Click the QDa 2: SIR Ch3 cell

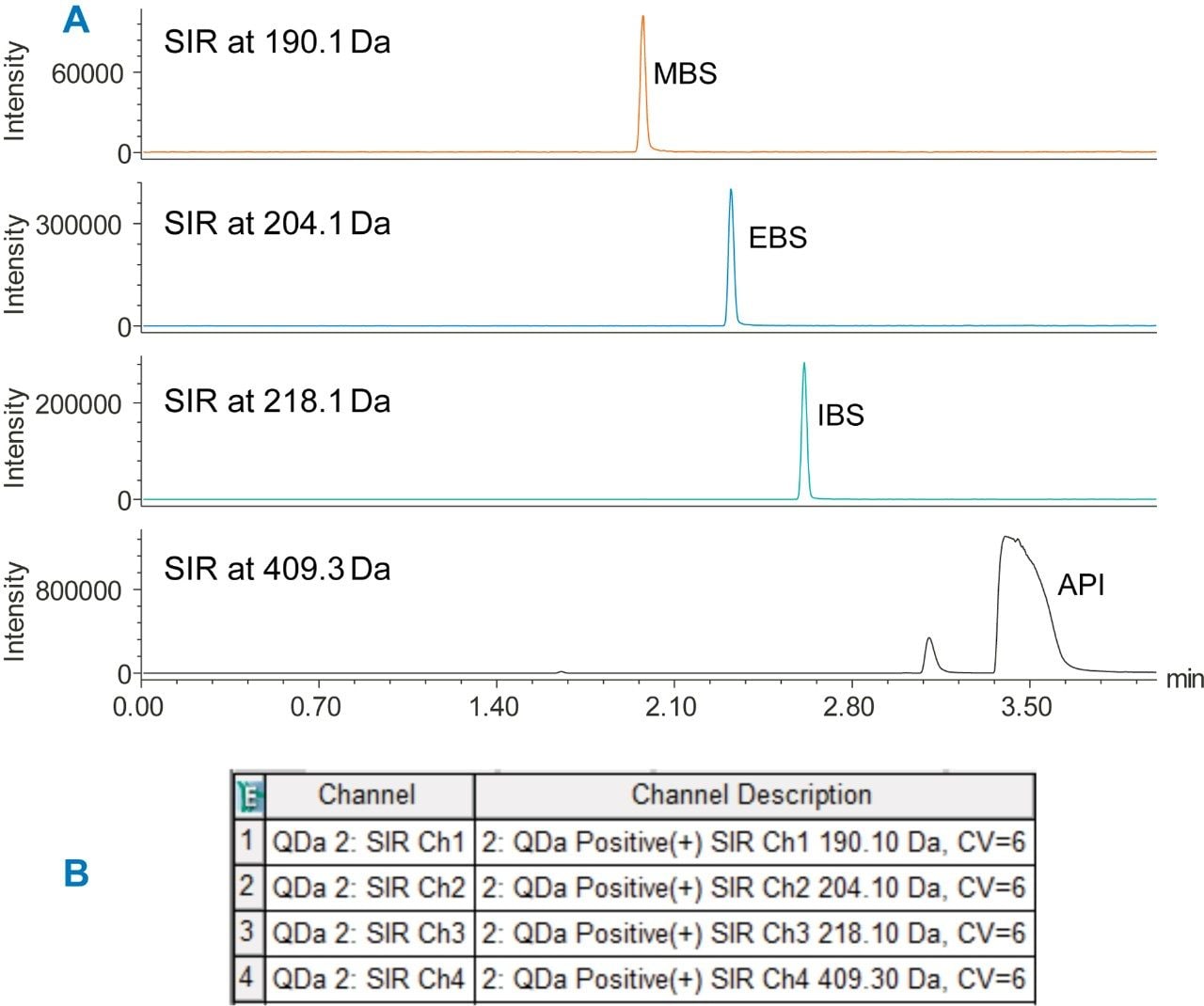pos(368,934)
